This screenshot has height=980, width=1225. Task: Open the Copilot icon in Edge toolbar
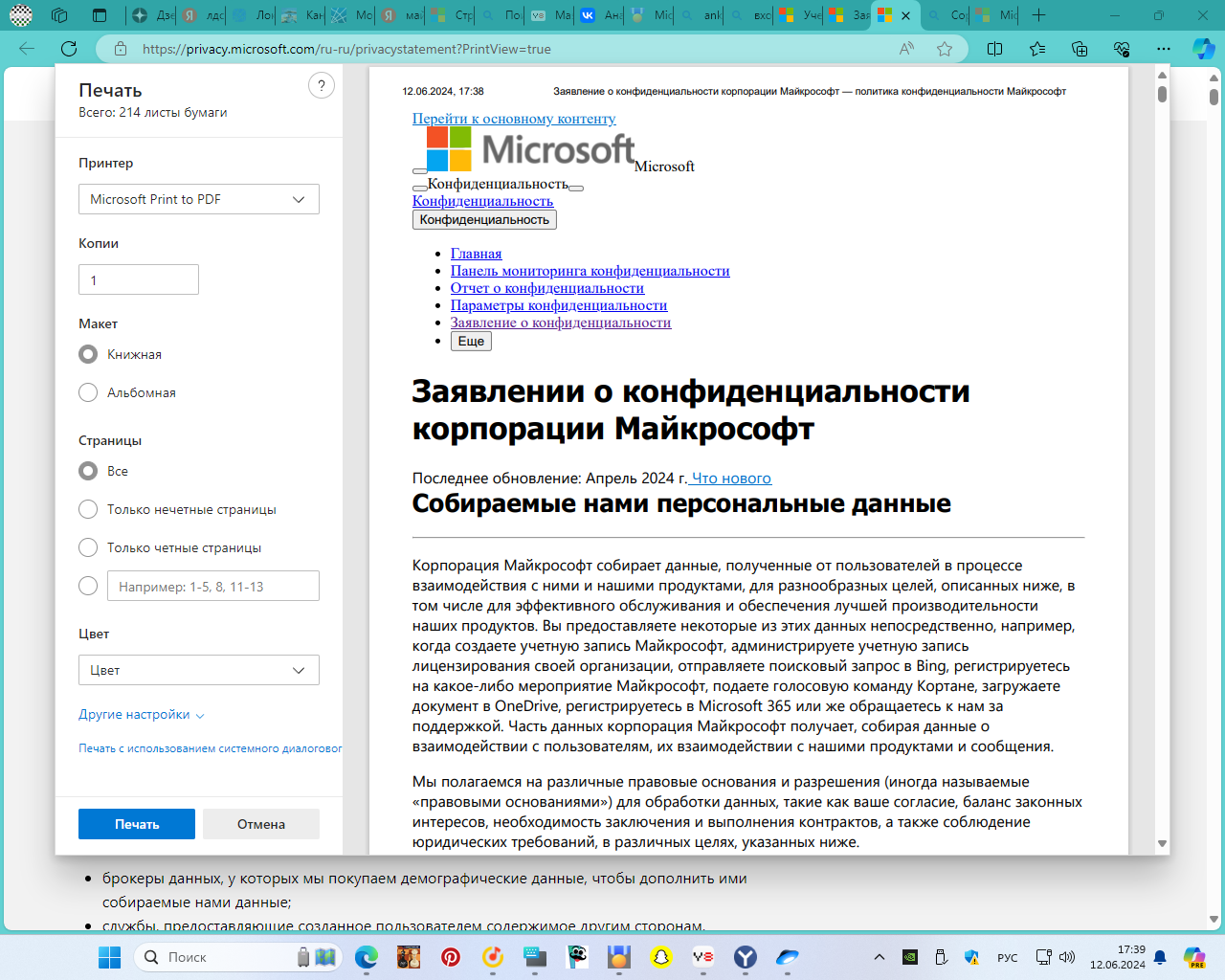pyautogui.click(x=1203, y=49)
